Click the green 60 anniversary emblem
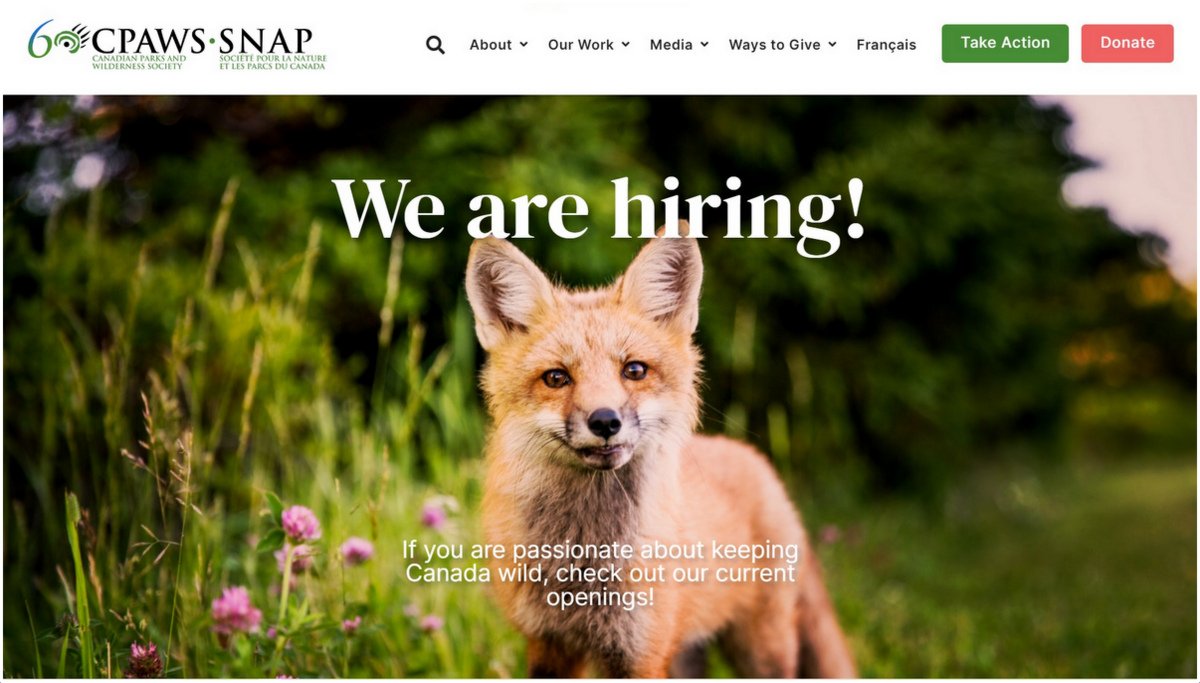Screen dimensions: 1200x683 [x=58, y=40]
